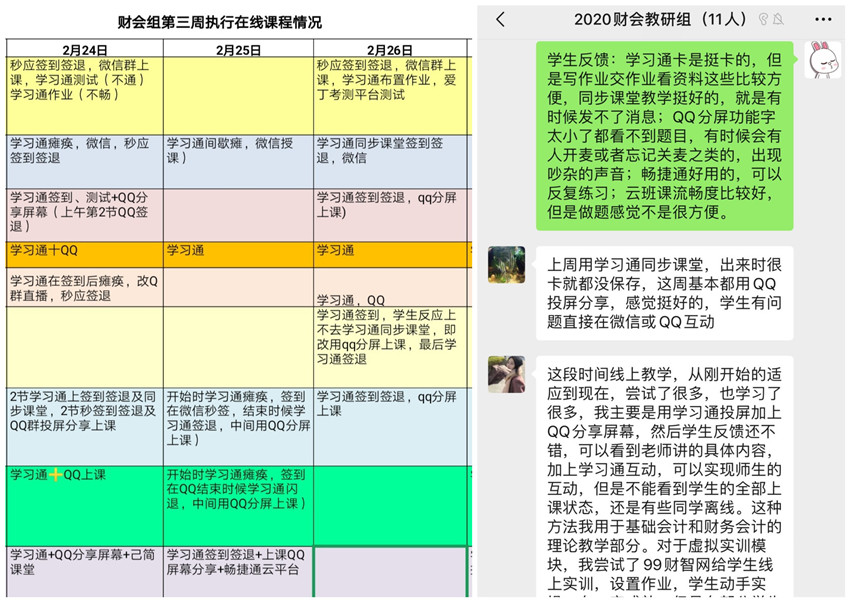Click the cell mentioning 最后学习通签退
The width and height of the screenshot is (850, 602).
pos(390,347)
